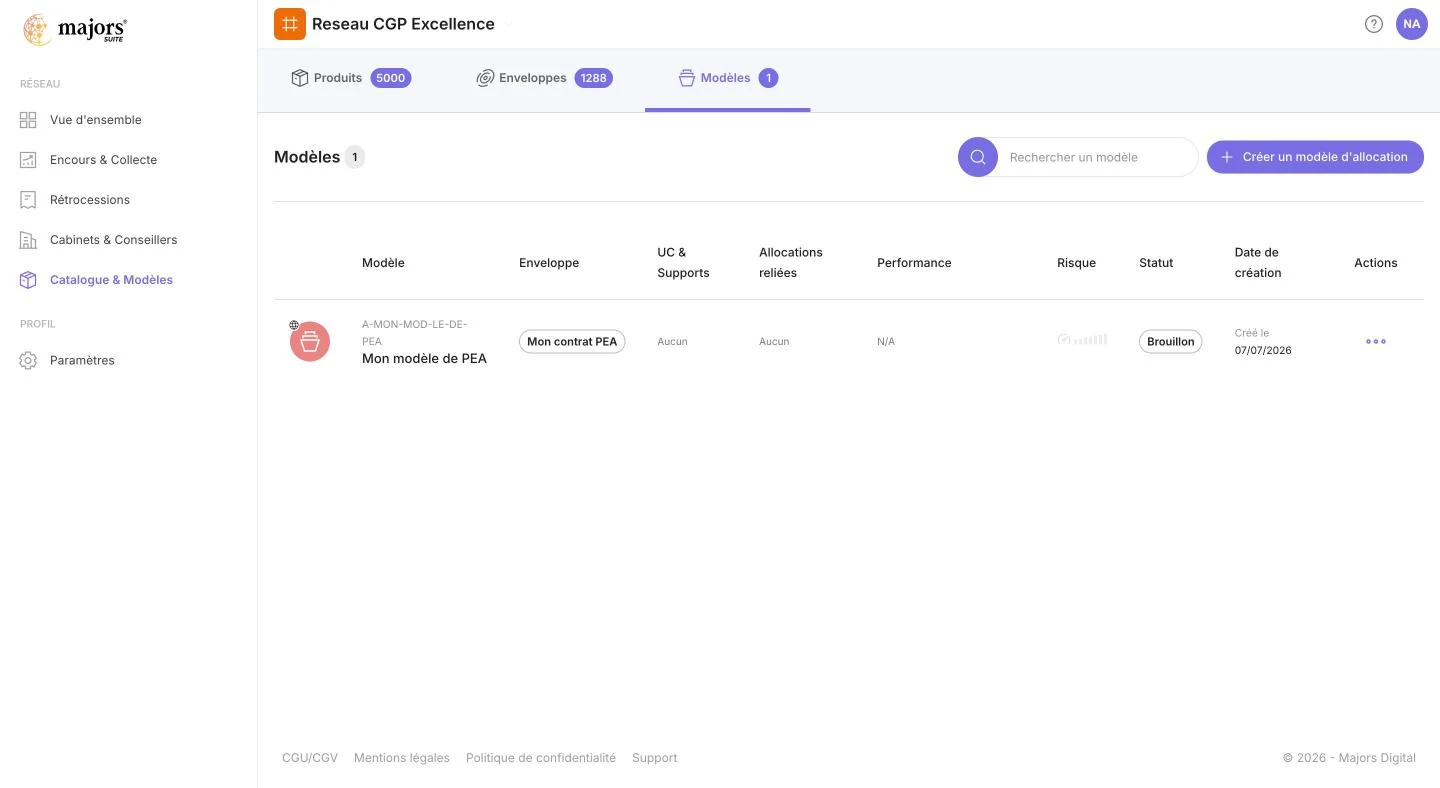Open the three-dot actions menu for Mon modèle de PEA

point(1376,341)
